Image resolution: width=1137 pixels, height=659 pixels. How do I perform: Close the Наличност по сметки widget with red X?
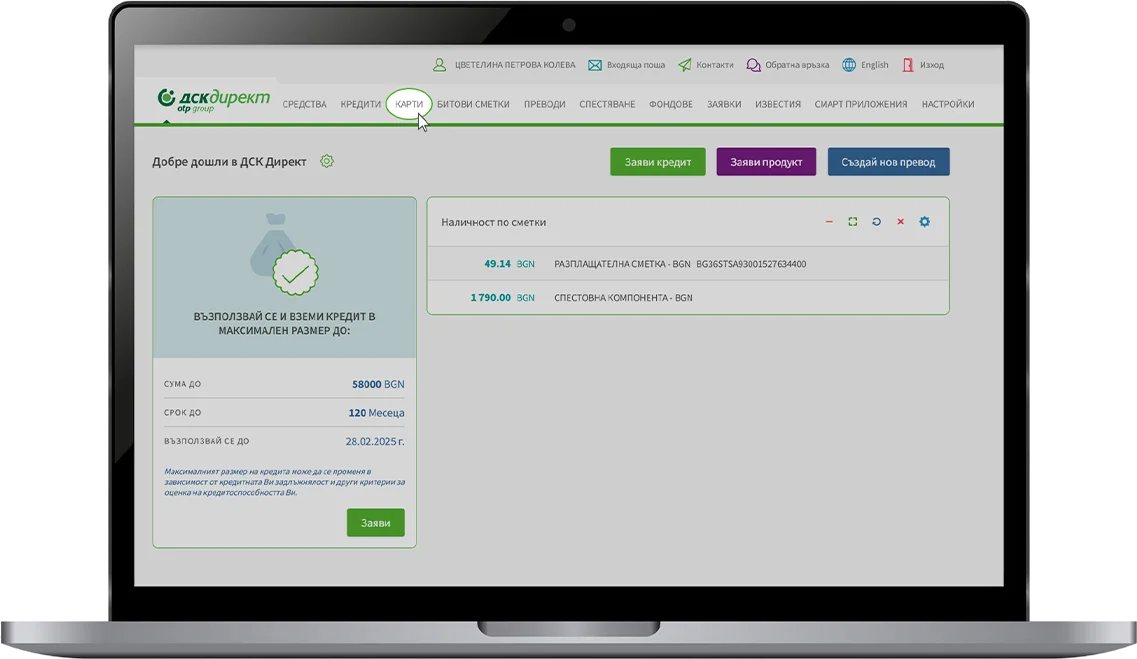(x=901, y=222)
